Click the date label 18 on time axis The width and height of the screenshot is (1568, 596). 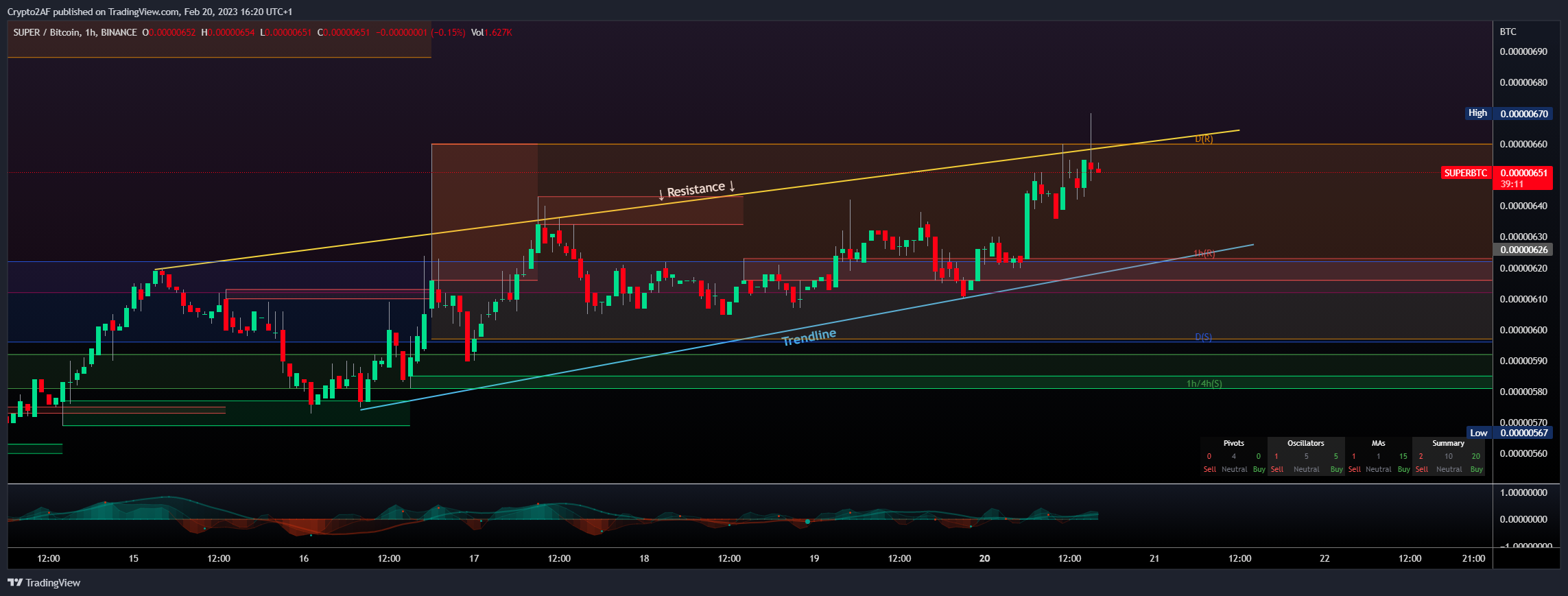(644, 558)
